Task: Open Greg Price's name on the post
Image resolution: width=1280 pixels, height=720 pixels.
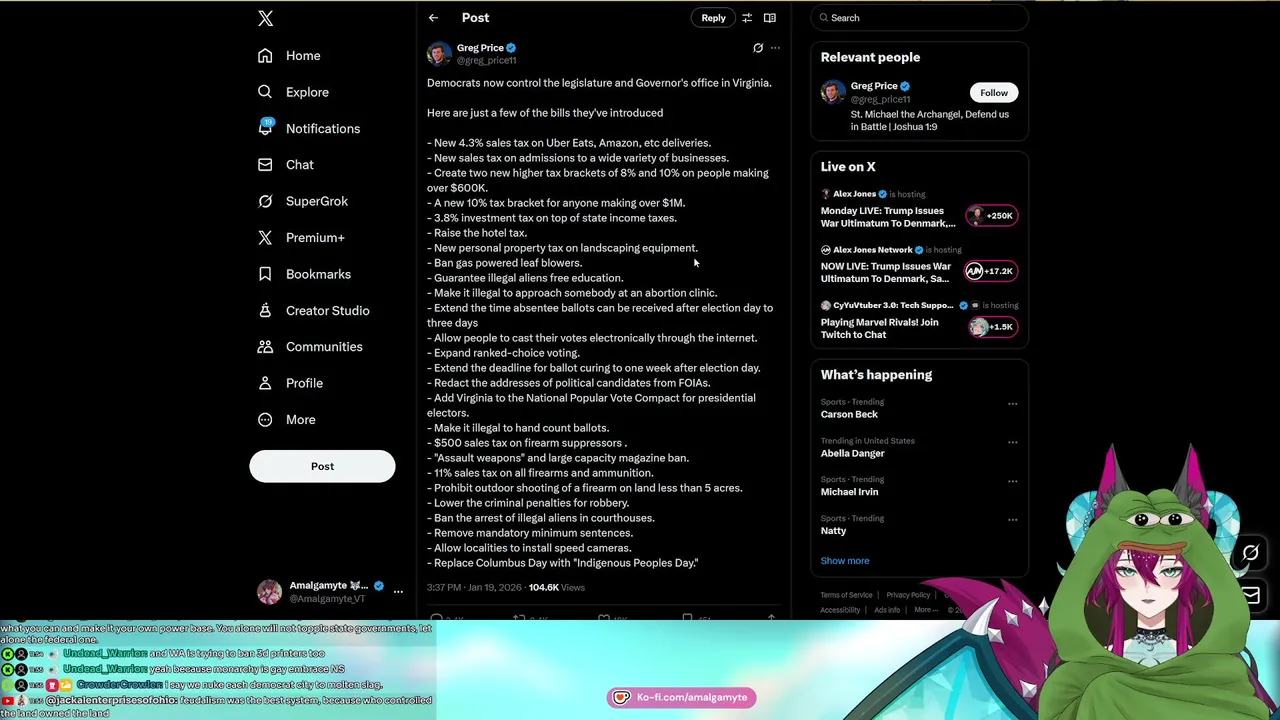Action: coord(480,48)
